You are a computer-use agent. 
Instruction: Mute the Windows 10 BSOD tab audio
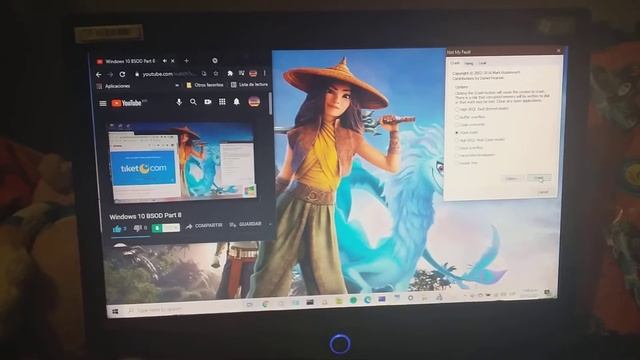[x=164, y=61]
